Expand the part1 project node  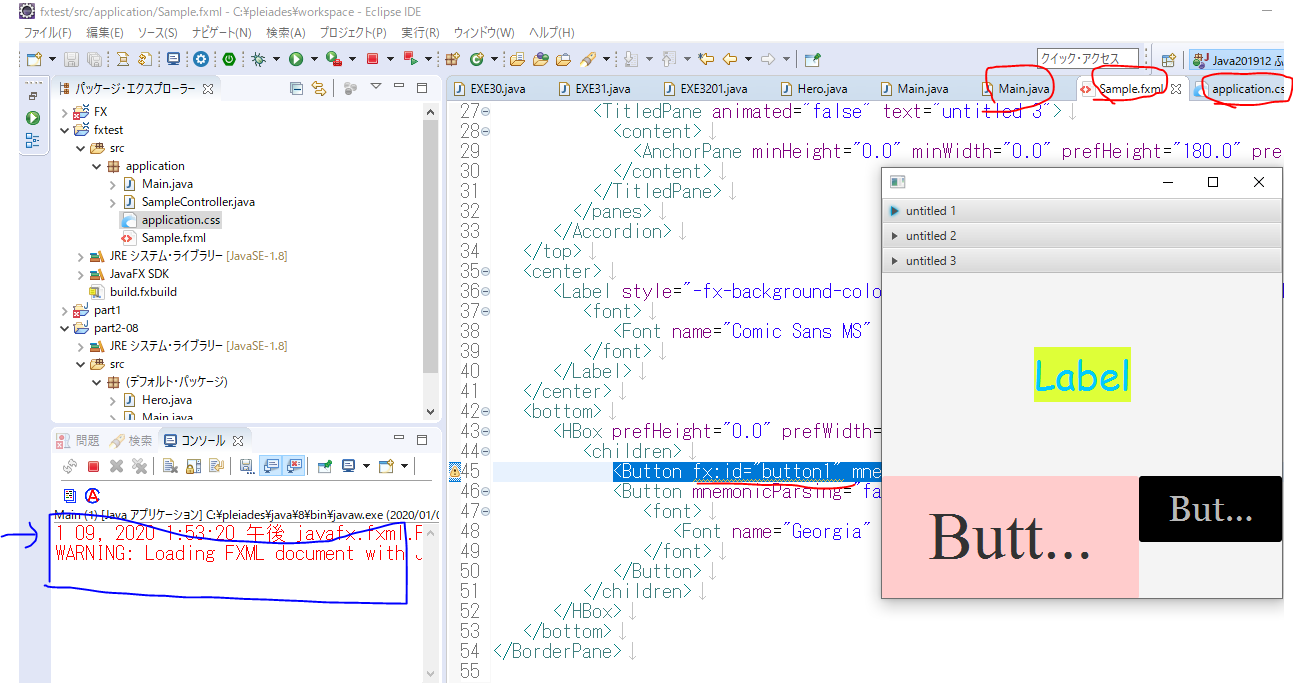coord(65,310)
